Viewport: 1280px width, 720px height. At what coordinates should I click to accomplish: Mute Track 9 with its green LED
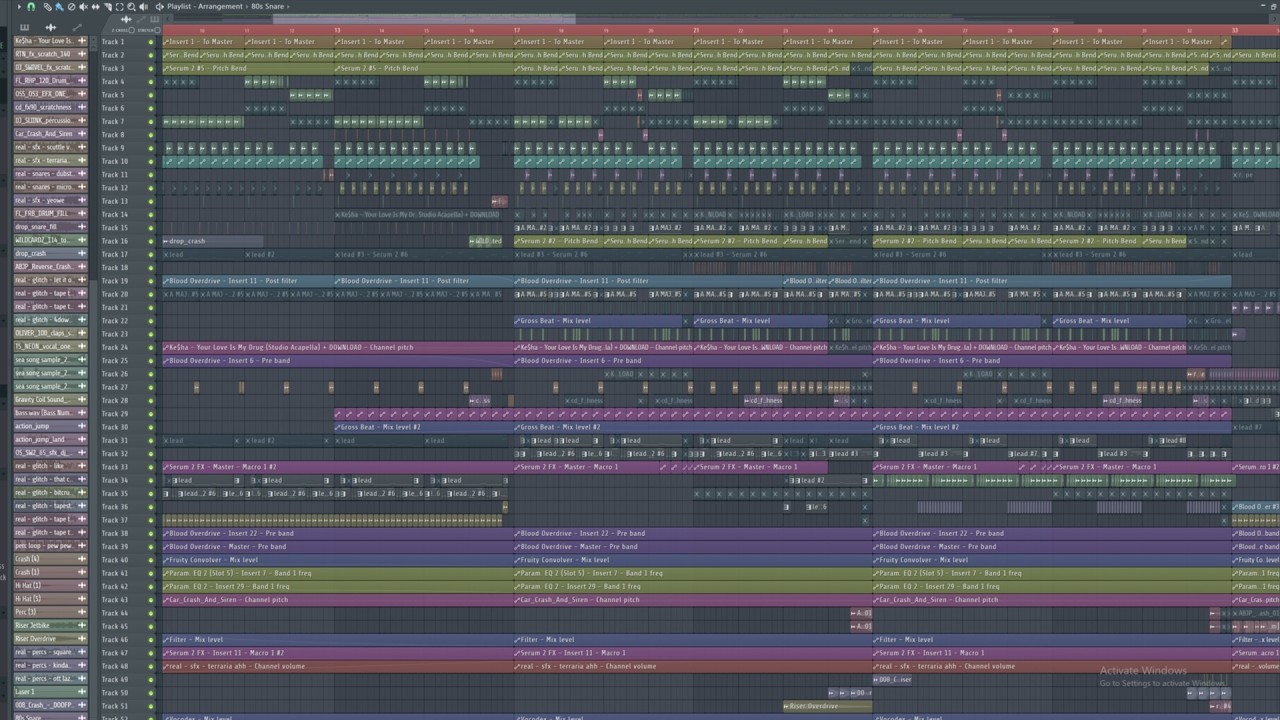click(x=152, y=148)
